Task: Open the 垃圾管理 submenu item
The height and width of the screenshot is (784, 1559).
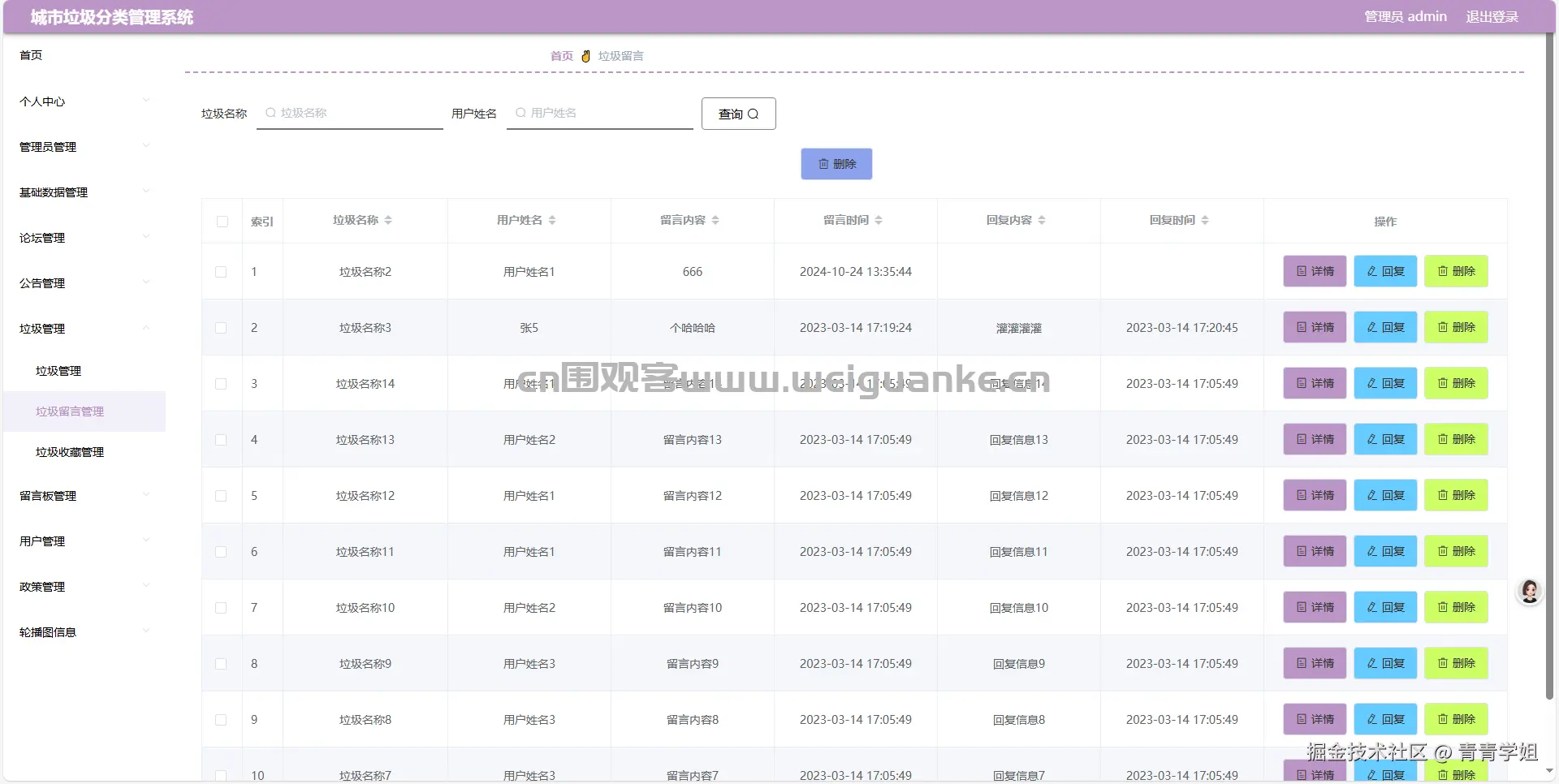Action: click(84, 371)
